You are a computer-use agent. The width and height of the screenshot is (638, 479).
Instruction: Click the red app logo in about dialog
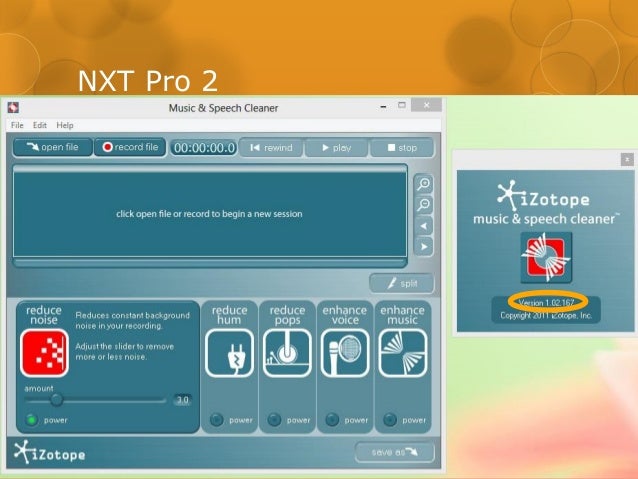[x=546, y=258]
